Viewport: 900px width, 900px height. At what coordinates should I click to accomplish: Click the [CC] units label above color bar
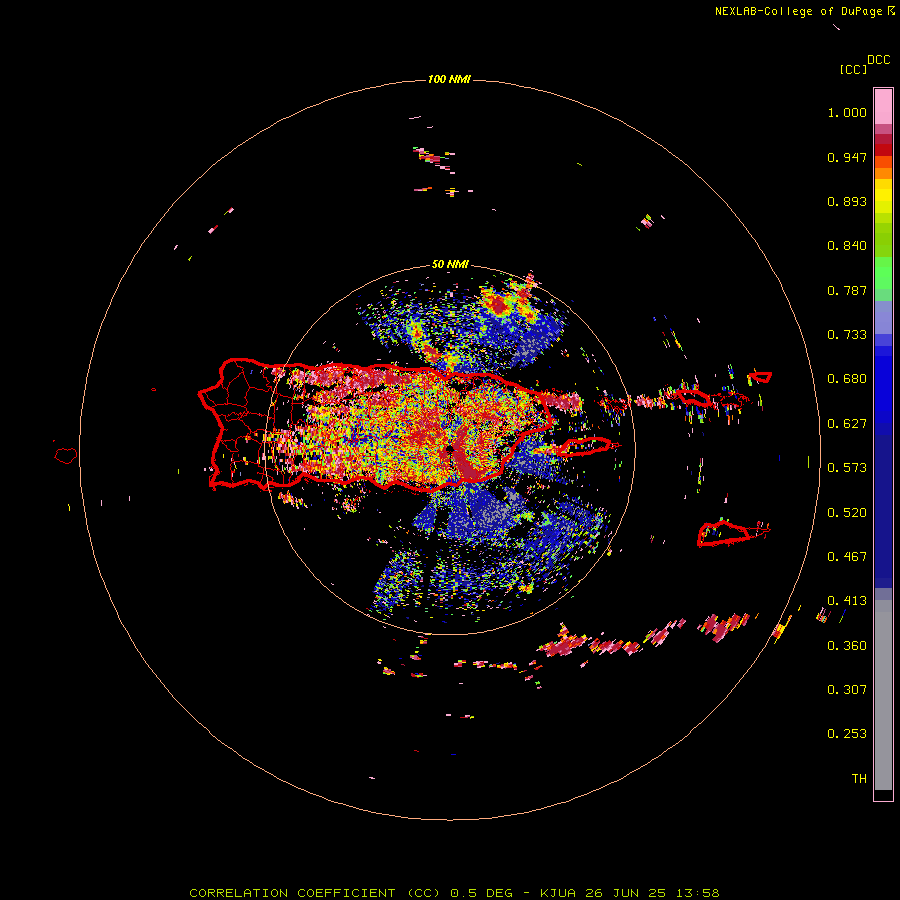pyautogui.click(x=854, y=69)
